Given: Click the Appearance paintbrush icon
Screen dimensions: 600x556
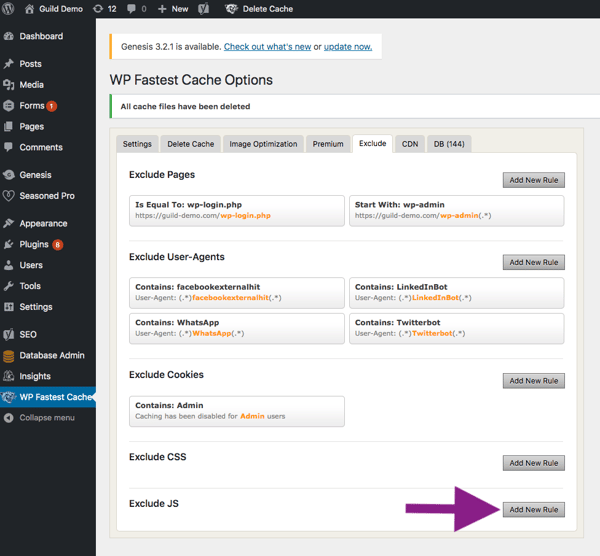Looking at the screenshot, I should (8, 223).
